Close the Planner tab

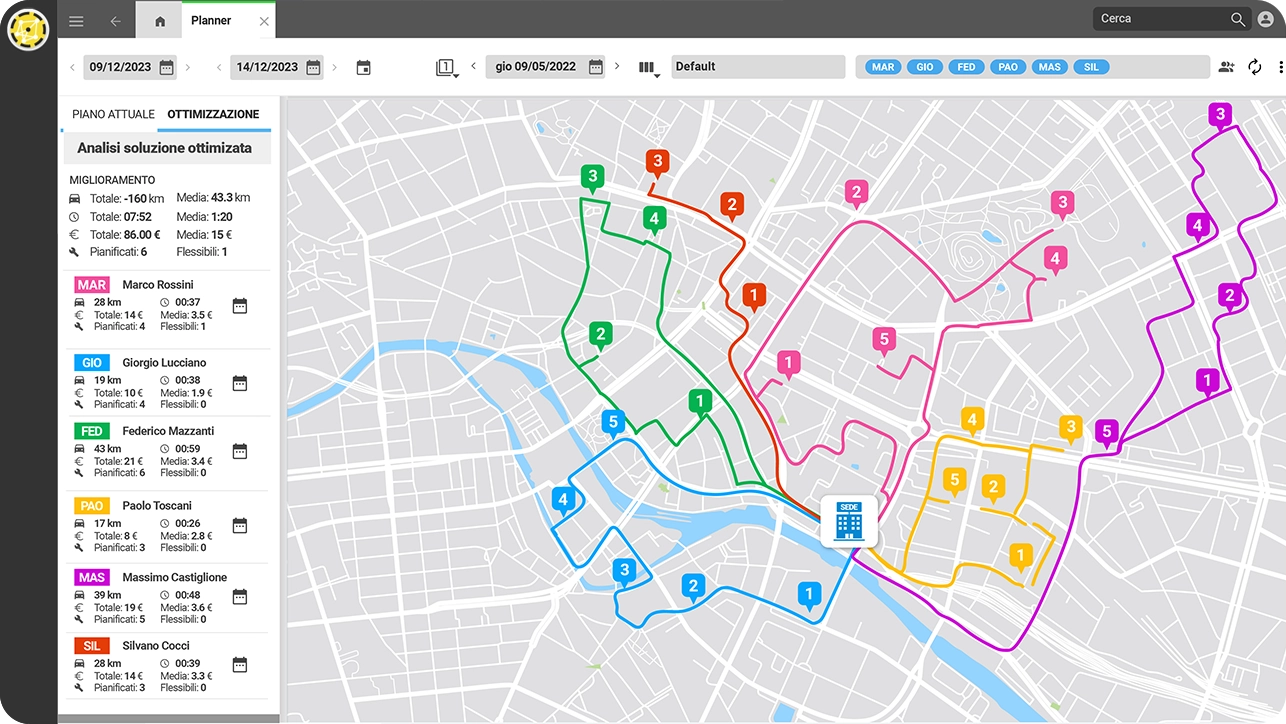tap(264, 21)
